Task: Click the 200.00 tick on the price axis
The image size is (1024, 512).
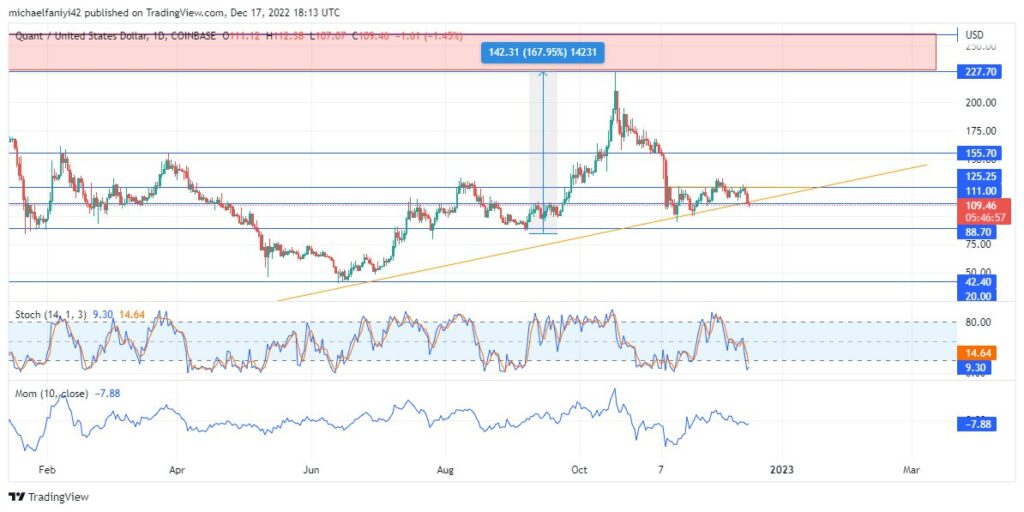Action: point(982,103)
